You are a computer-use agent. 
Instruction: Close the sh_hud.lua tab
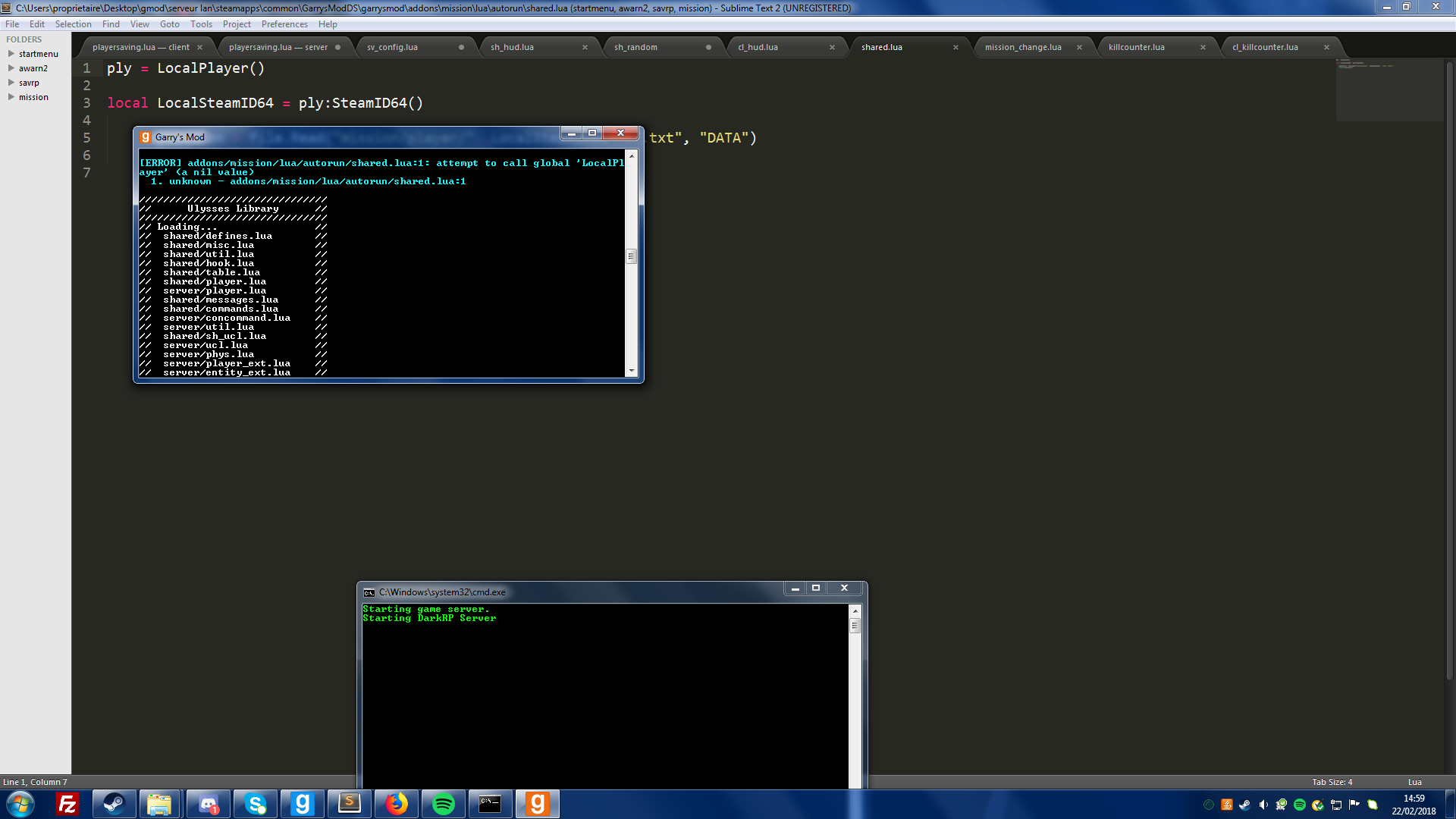tap(585, 47)
